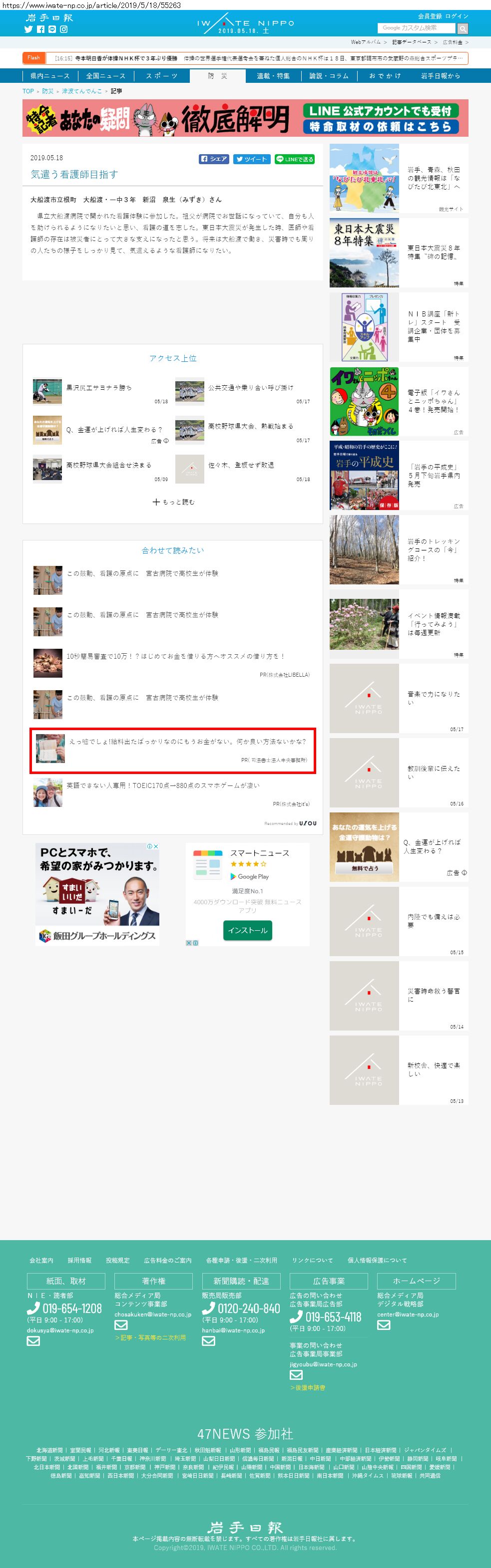The height and width of the screenshot is (1568, 491).
Task: Click phone icon beside 0120-240-840
Action: [x=208, y=1307]
